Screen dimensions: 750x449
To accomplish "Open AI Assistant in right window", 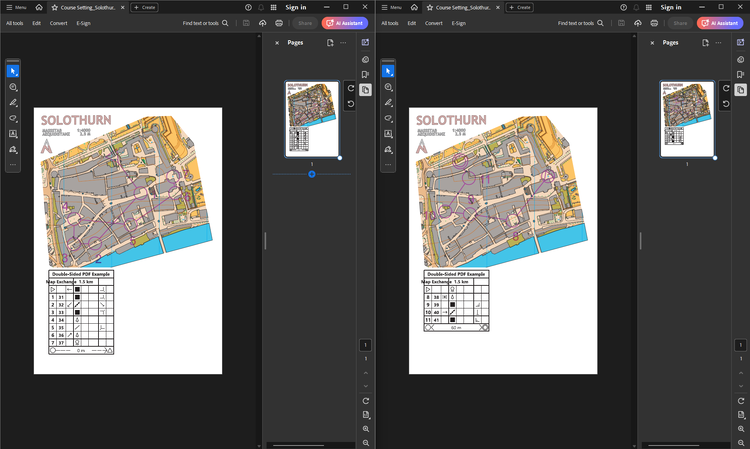I will pyautogui.click(x=720, y=23).
